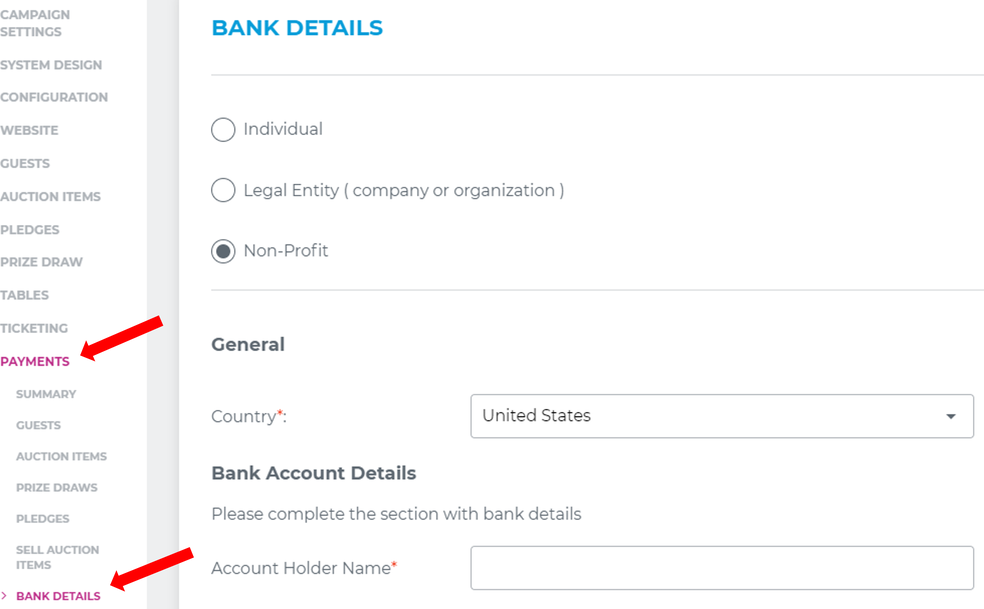Open the GUESTS navigation item
The image size is (984, 609).
tap(24, 163)
